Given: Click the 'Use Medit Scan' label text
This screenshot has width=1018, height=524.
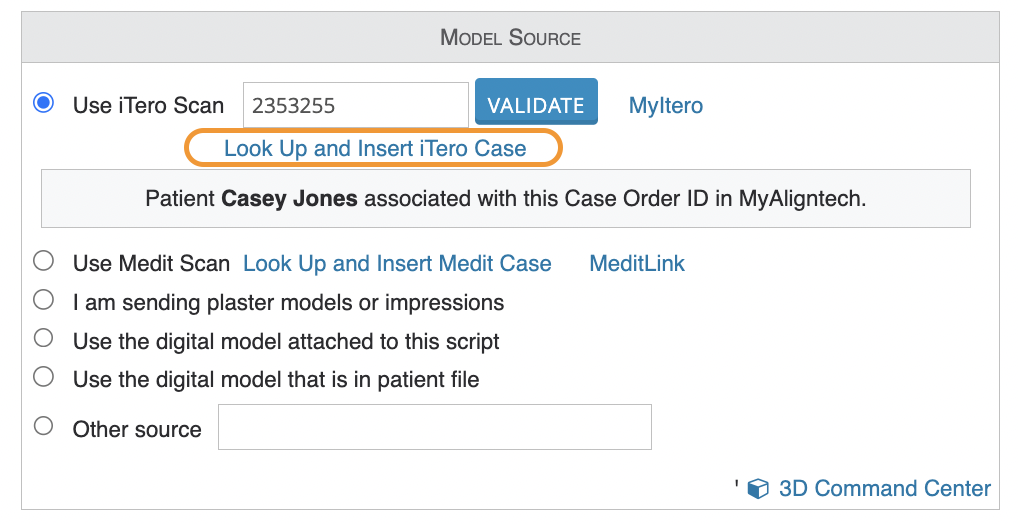Looking at the screenshot, I should click(151, 264).
